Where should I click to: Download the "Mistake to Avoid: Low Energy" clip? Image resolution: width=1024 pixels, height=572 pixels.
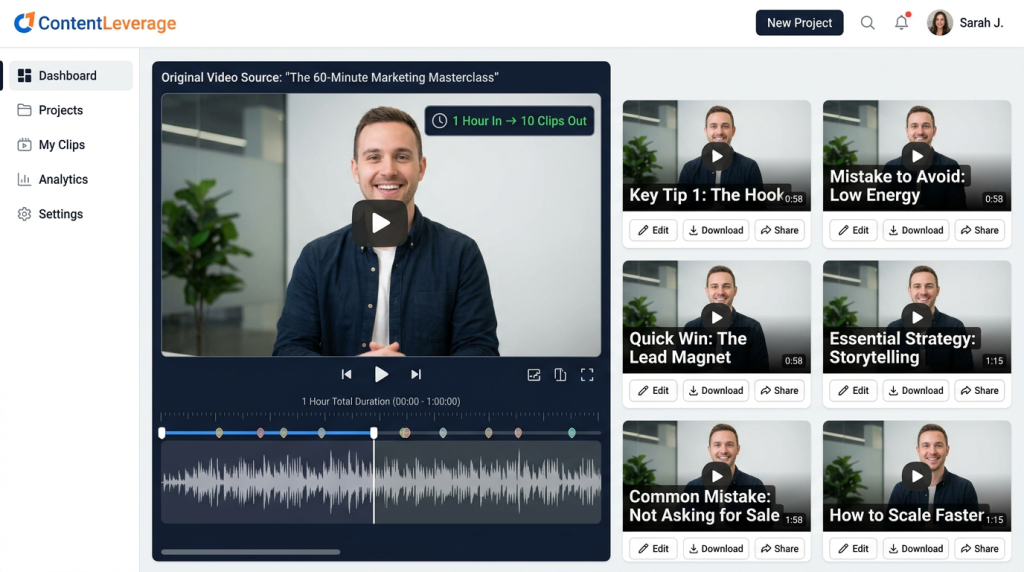[x=915, y=230]
